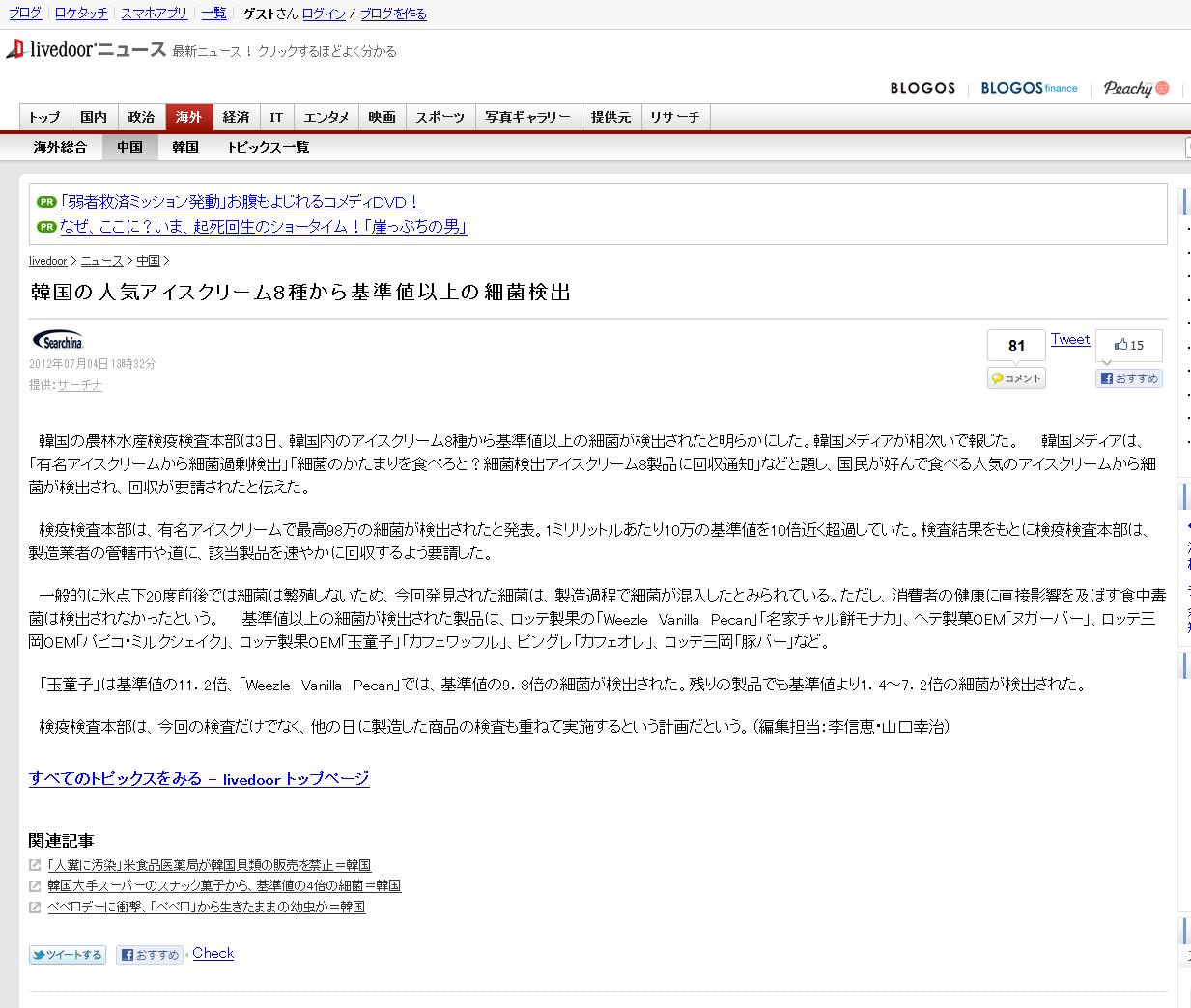Click the 81 comment count box
The image size is (1191, 1008).
tap(1016, 346)
